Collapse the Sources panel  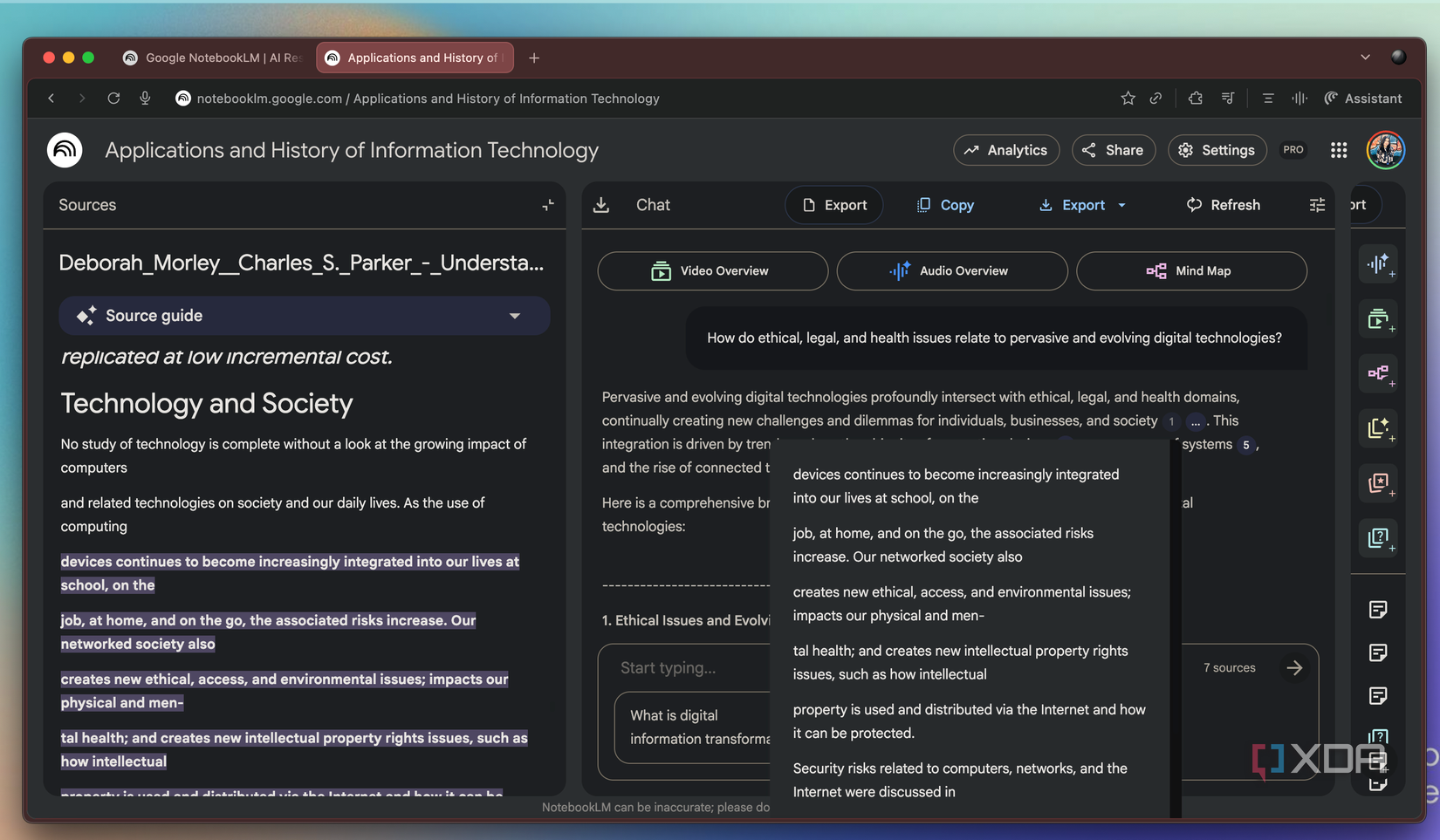tap(548, 205)
